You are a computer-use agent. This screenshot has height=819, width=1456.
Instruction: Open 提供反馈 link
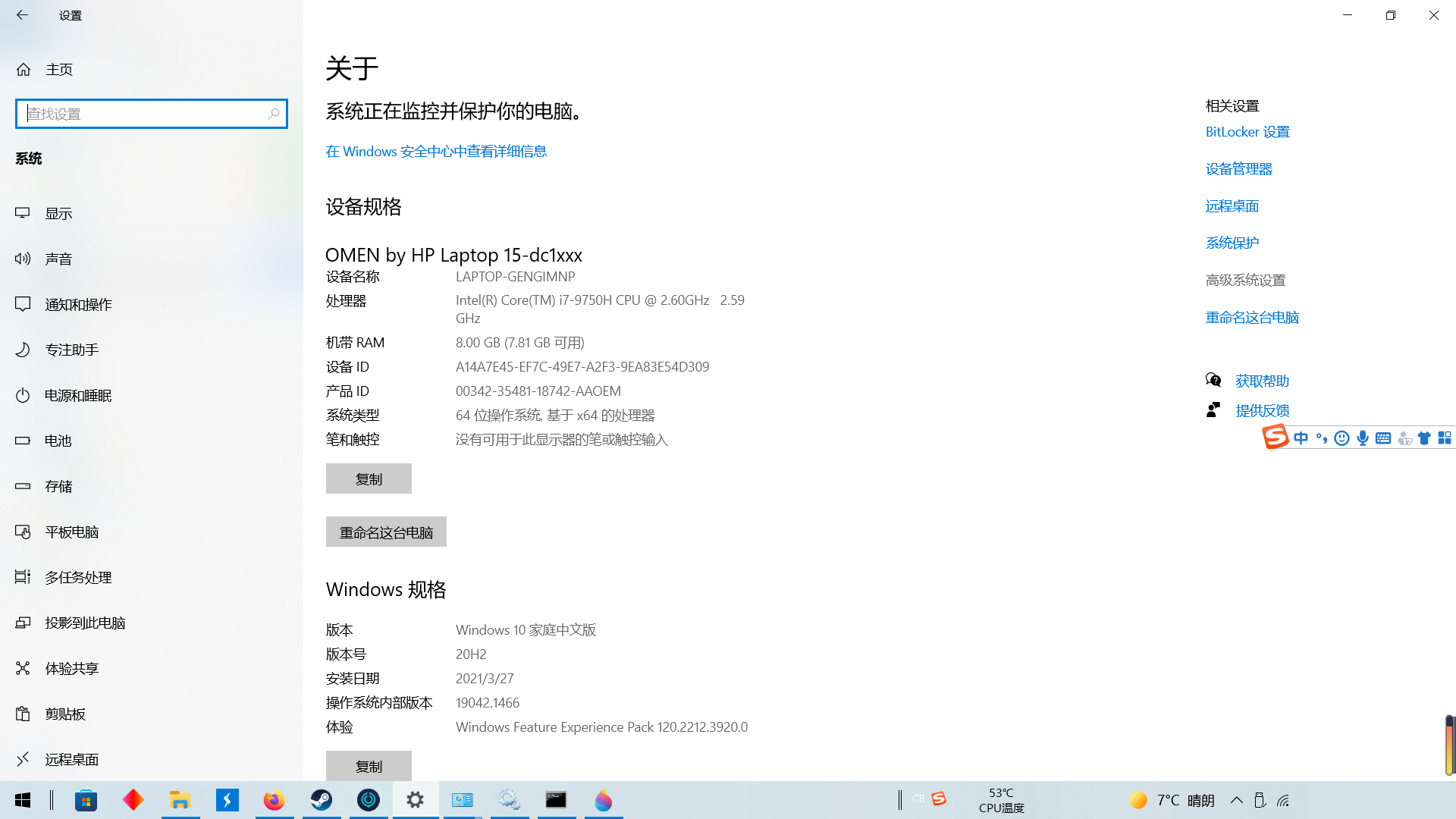(x=1262, y=410)
